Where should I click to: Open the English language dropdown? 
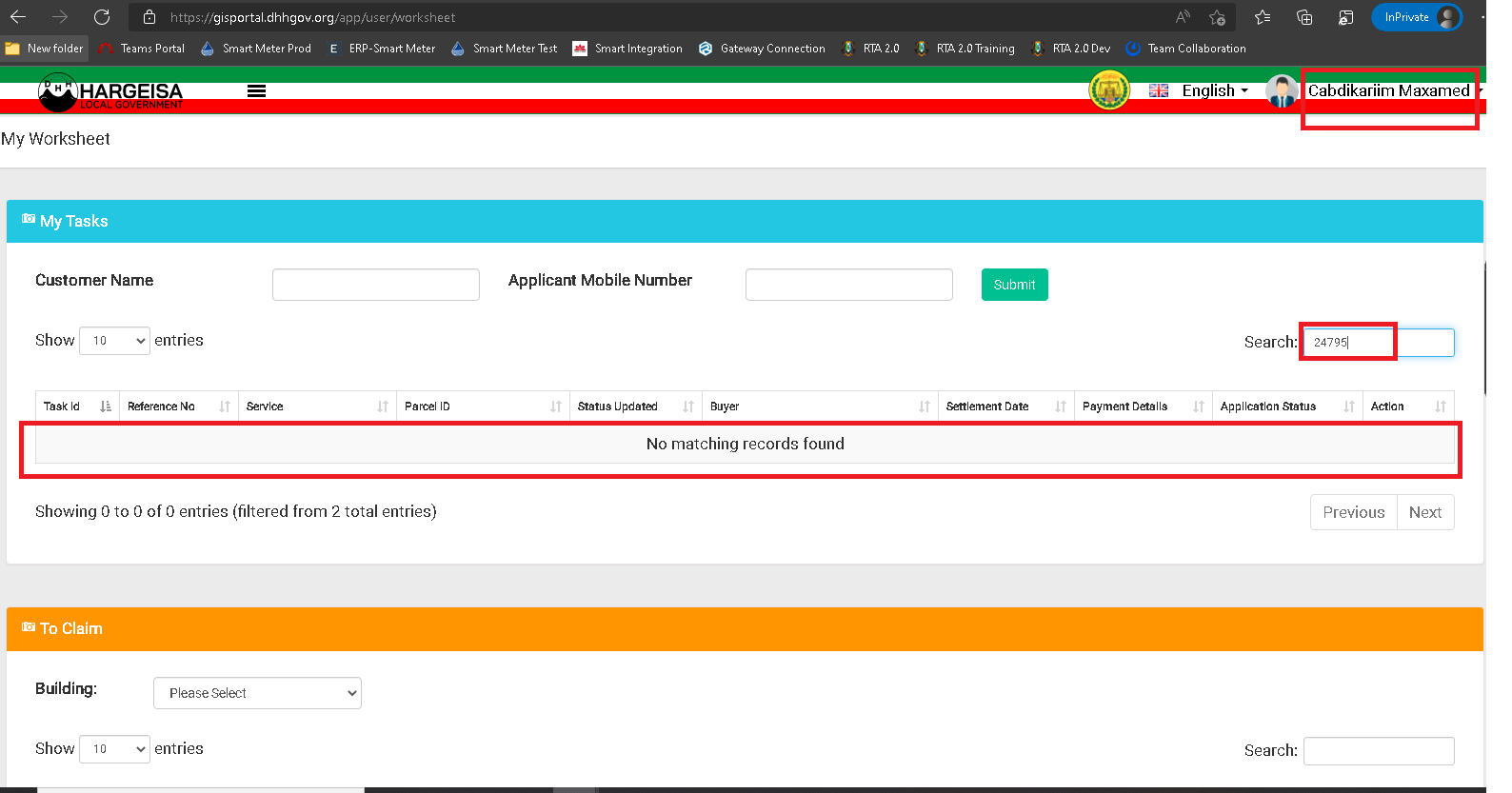click(x=1215, y=90)
